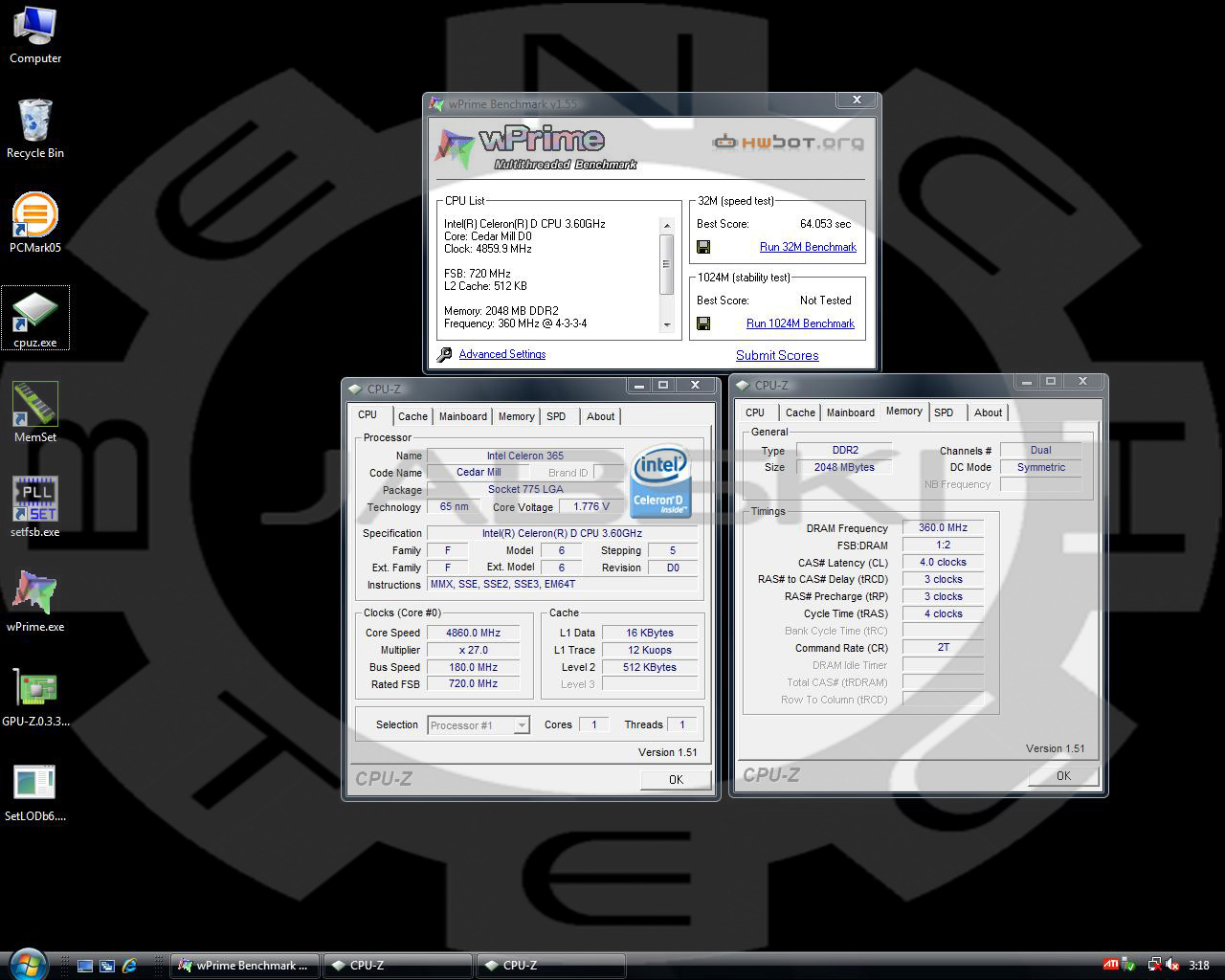Click the DRAM Frequency 360.0 MHz field
The width and height of the screenshot is (1225, 980).
[943, 527]
